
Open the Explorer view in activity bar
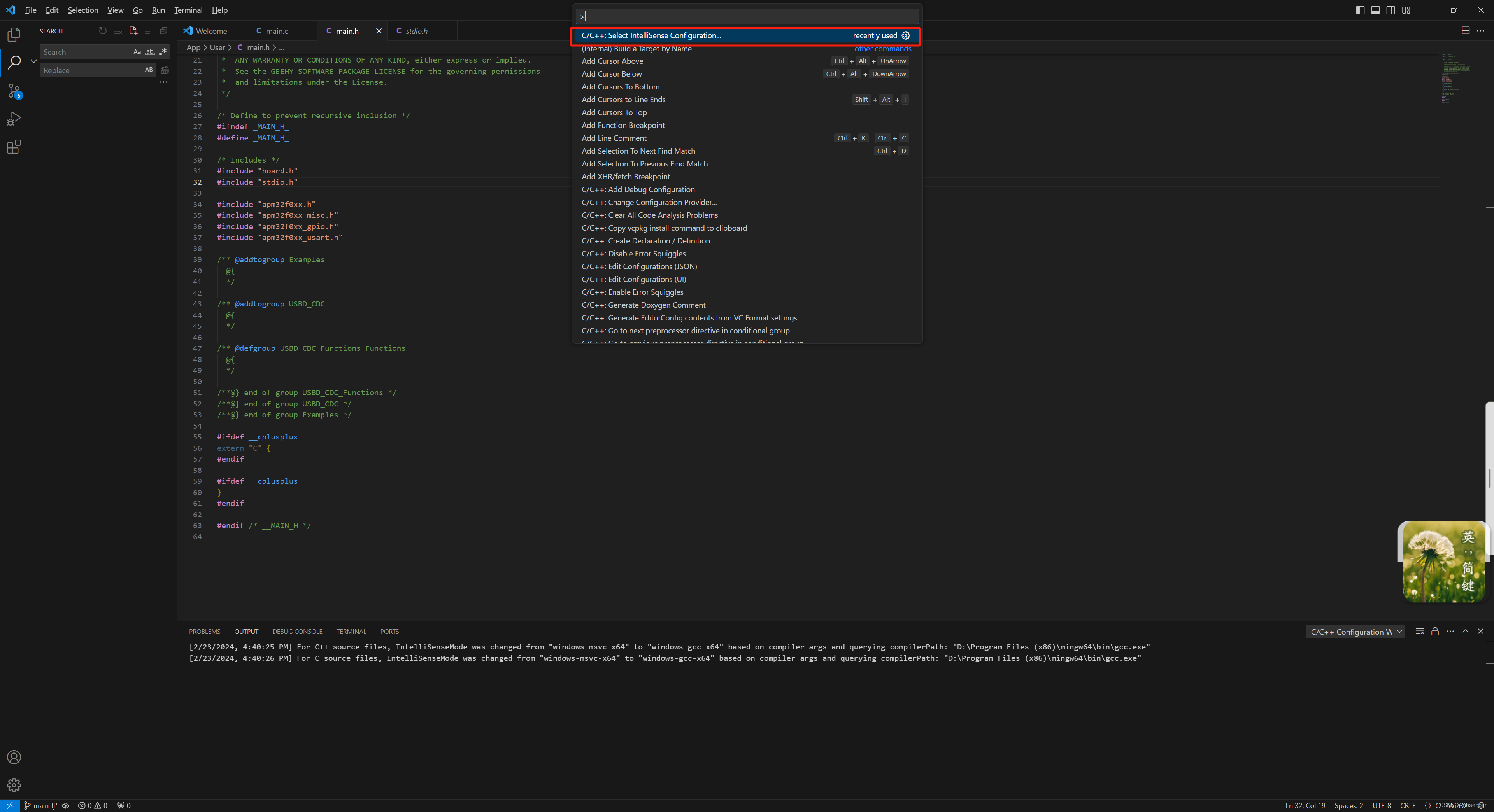[14, 35]
